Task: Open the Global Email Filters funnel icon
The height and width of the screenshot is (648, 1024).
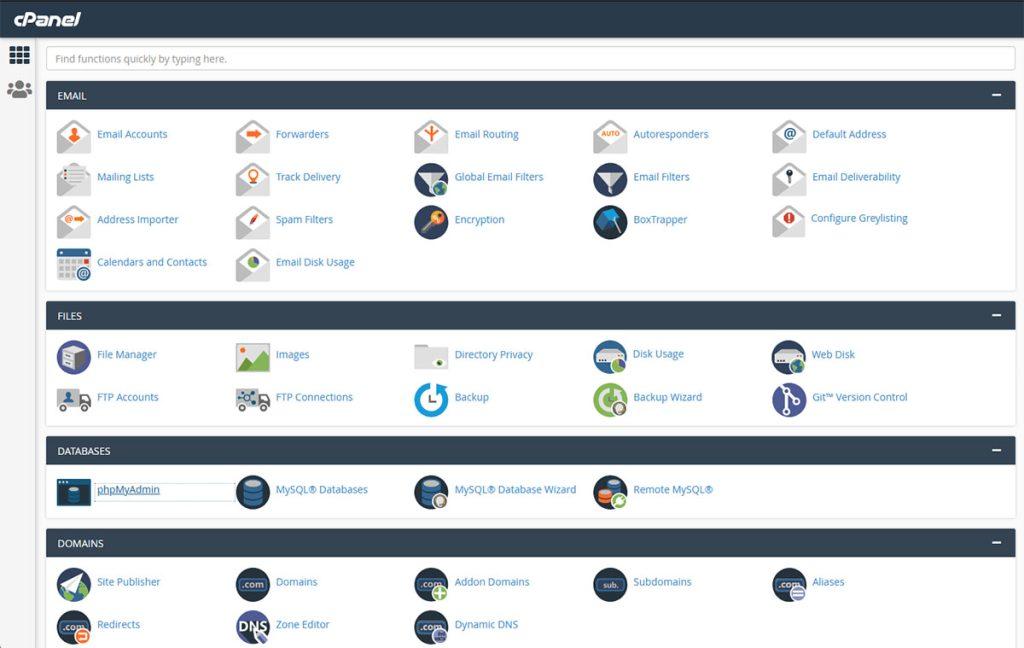Action: coord(431,179)
